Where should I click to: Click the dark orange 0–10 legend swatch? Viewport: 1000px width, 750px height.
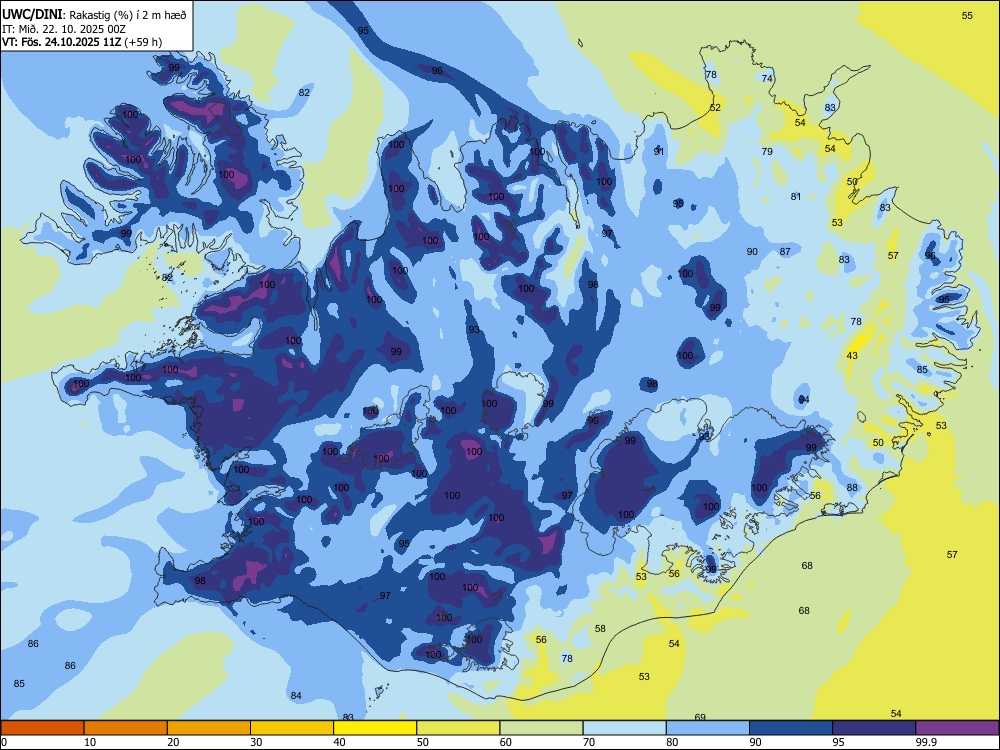click(42, 728)
